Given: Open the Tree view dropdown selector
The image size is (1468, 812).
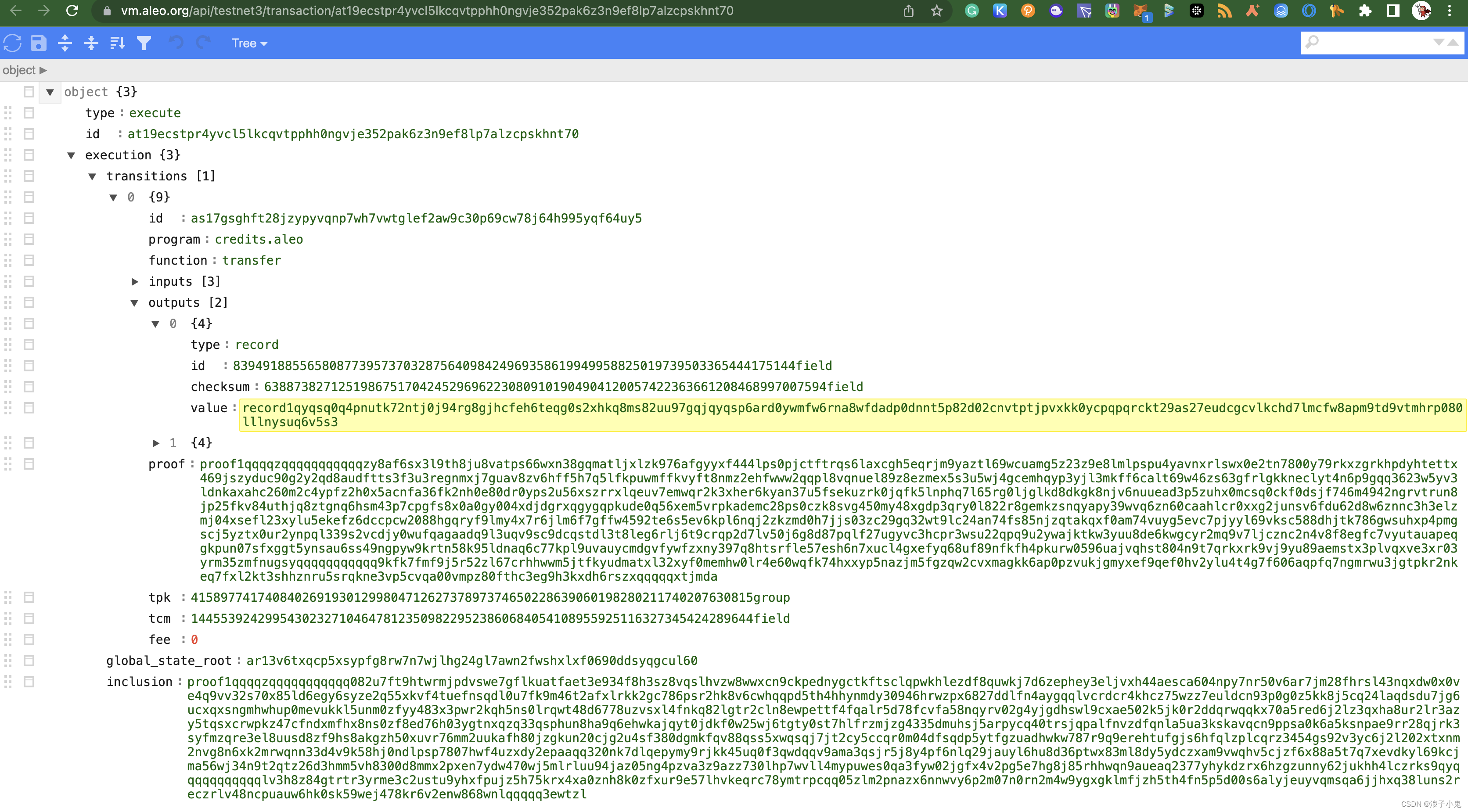Looking at the screenshot, I should [247, 43].
